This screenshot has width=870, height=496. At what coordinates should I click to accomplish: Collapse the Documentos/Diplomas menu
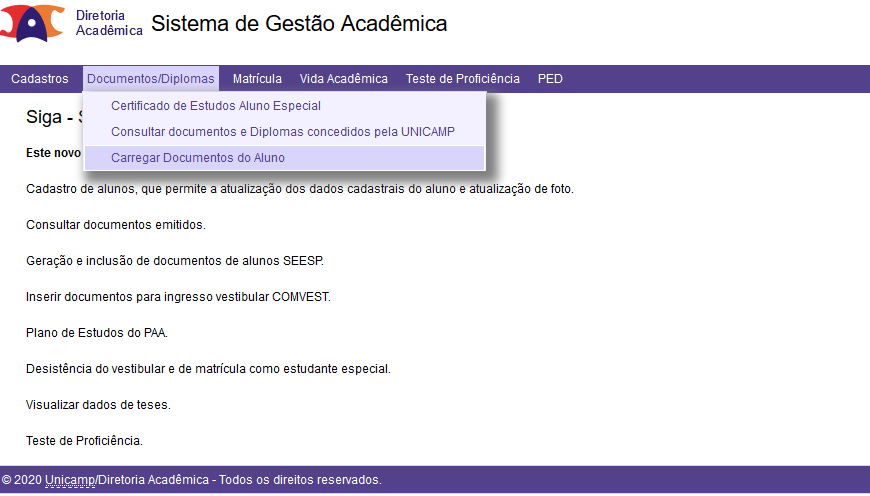click(151, 79)
